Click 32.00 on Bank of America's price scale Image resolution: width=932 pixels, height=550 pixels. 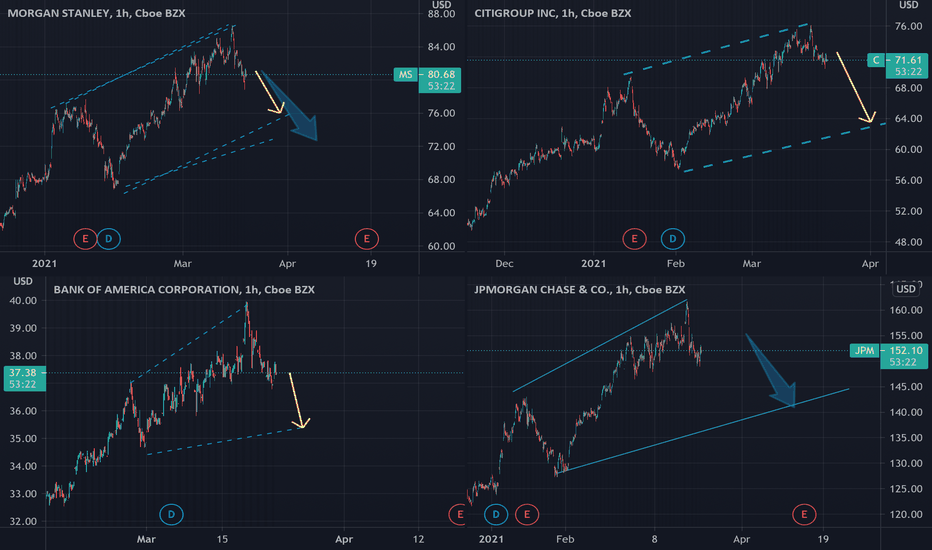click(x=23, y=521)
